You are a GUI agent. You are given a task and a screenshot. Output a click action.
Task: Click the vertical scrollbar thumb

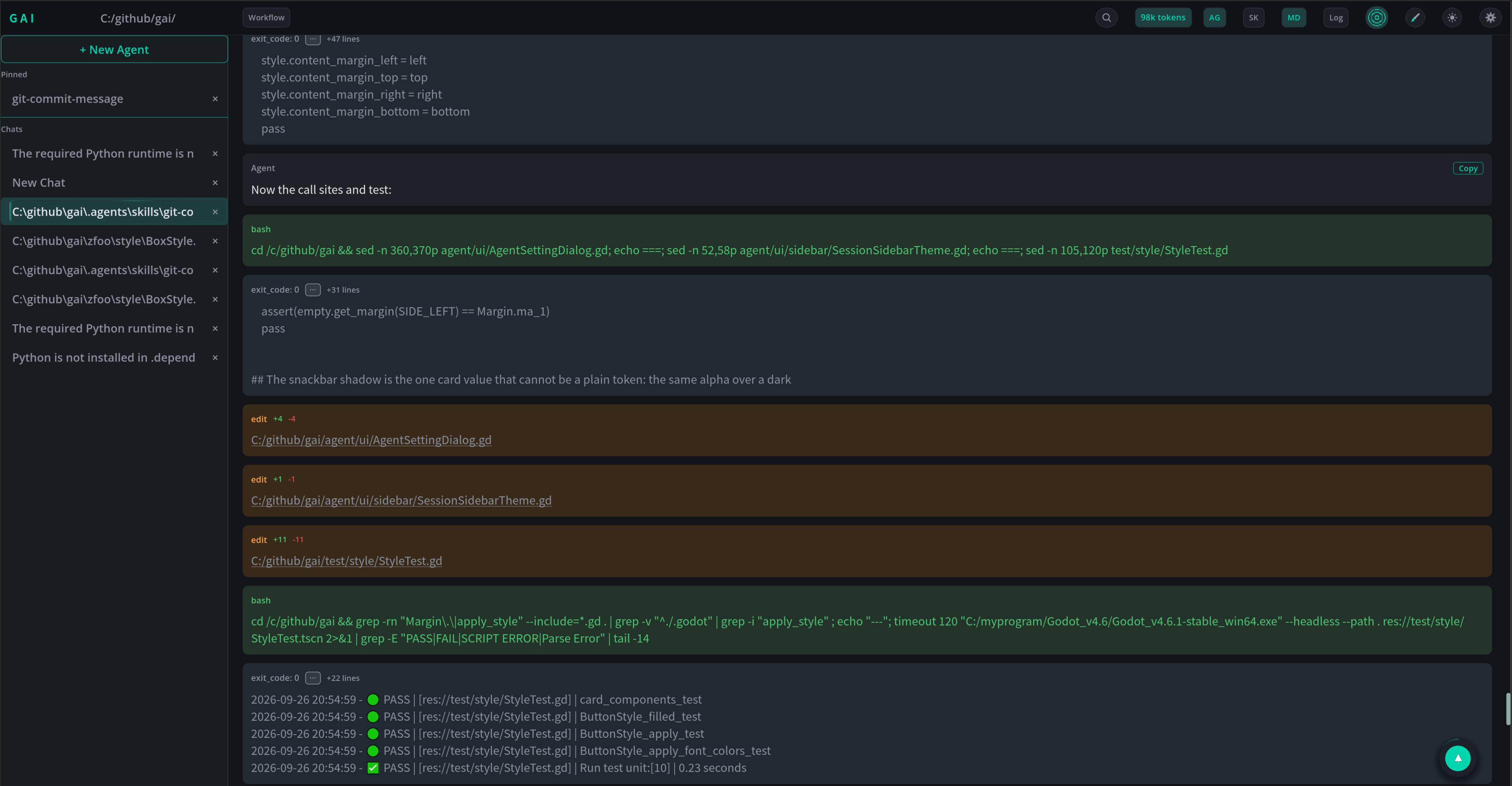pos(1508,709)
